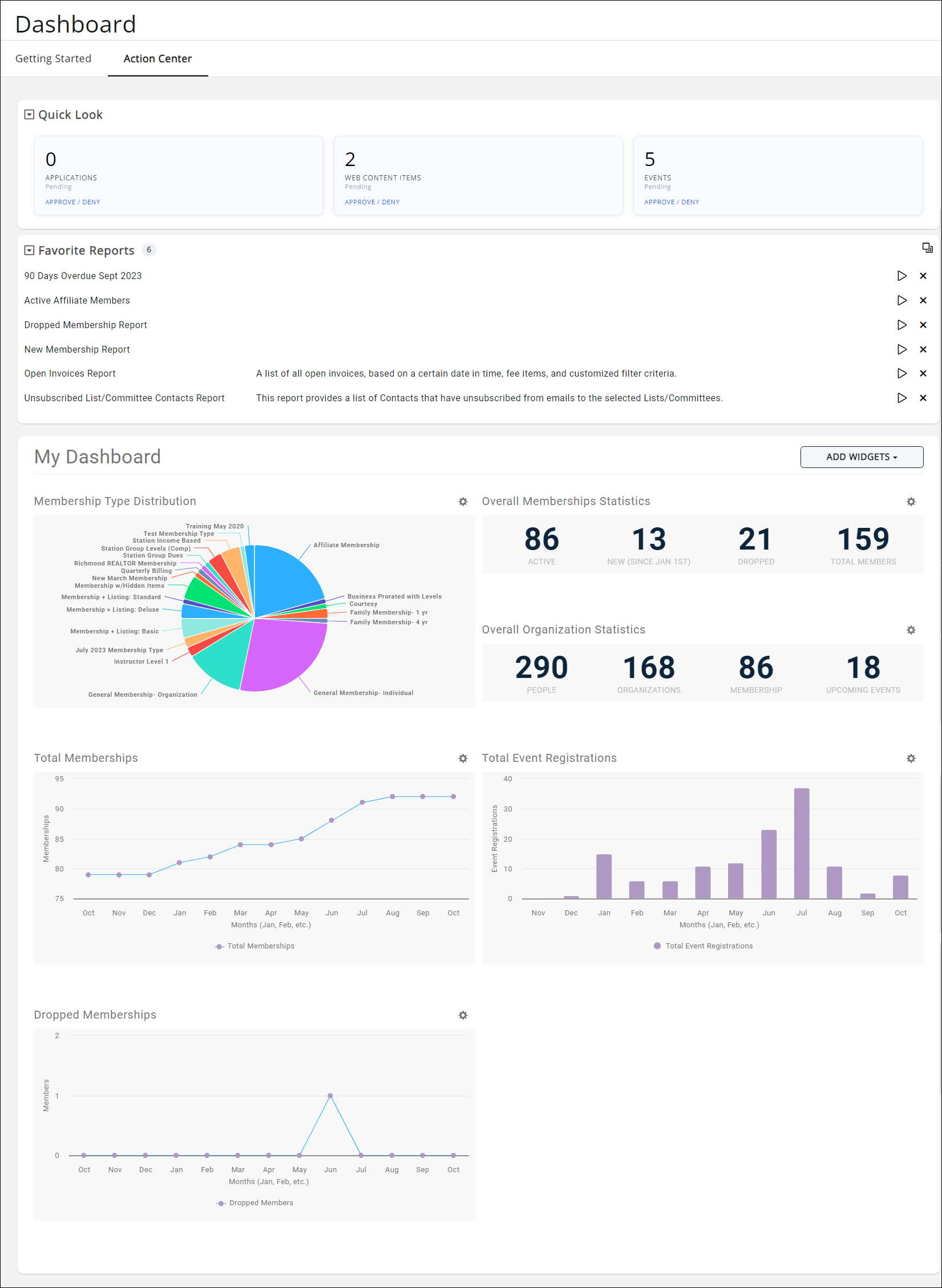The height and width of the screenshot is (1288, 942).
Task: Open the Add Widgets dropdown
Action: point(862,457)
